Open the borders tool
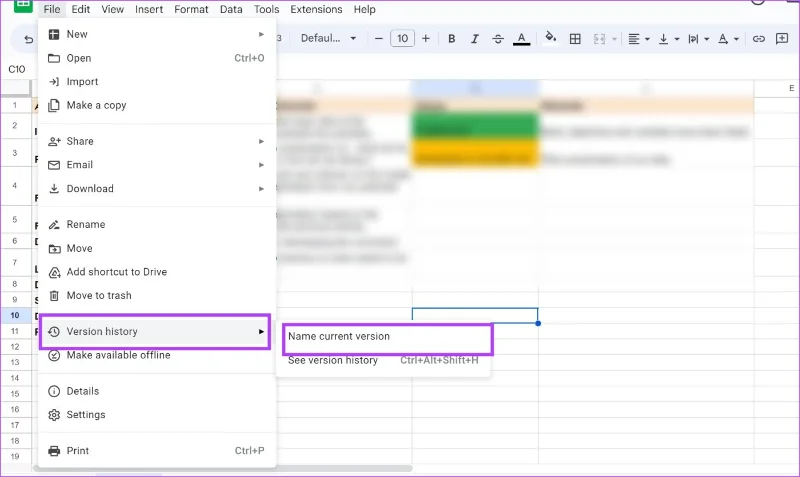The height and width of the screenshot is (477, 800). (575, 39)
